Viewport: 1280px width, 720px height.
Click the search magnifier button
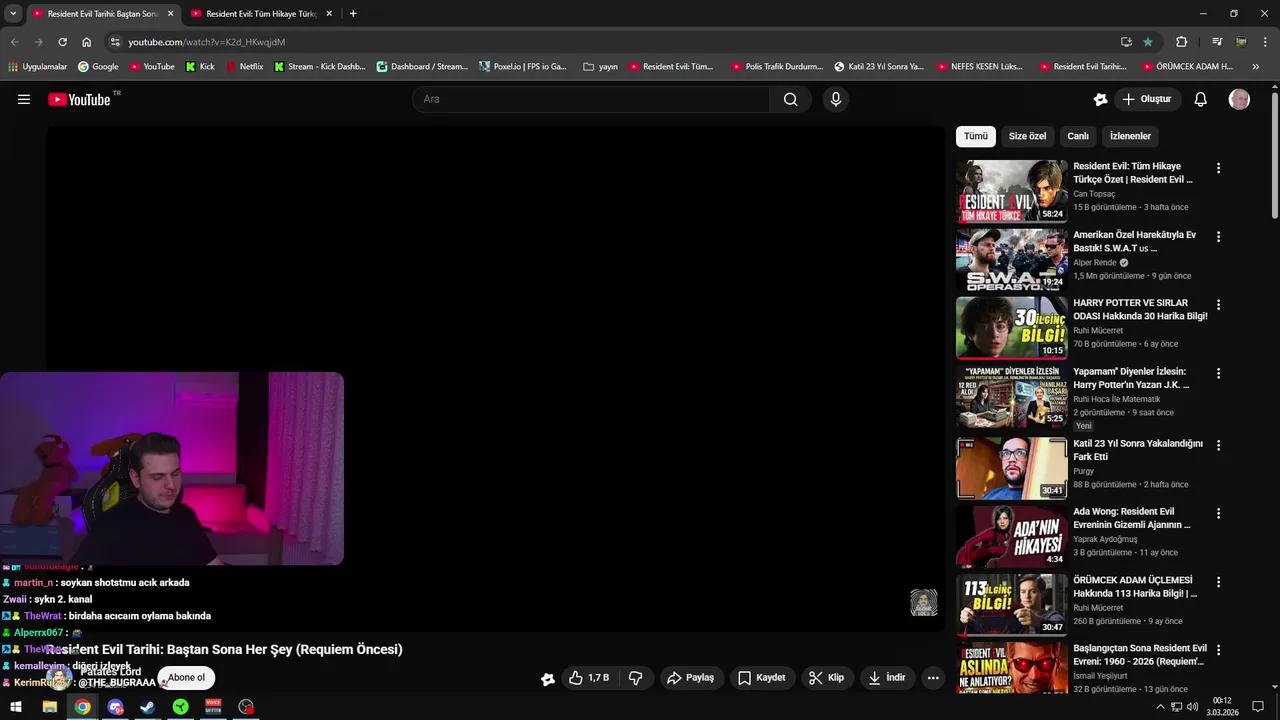coord(790,99)
